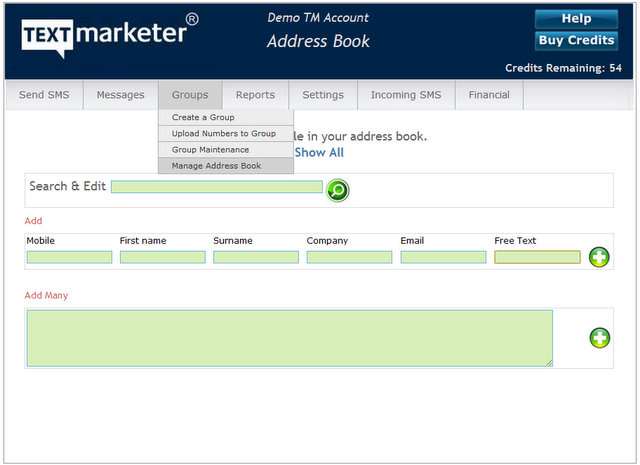Viewport: 640px width, 465px height.
Task: Focus the Search & Edit text field
Action: click(217, 187)
